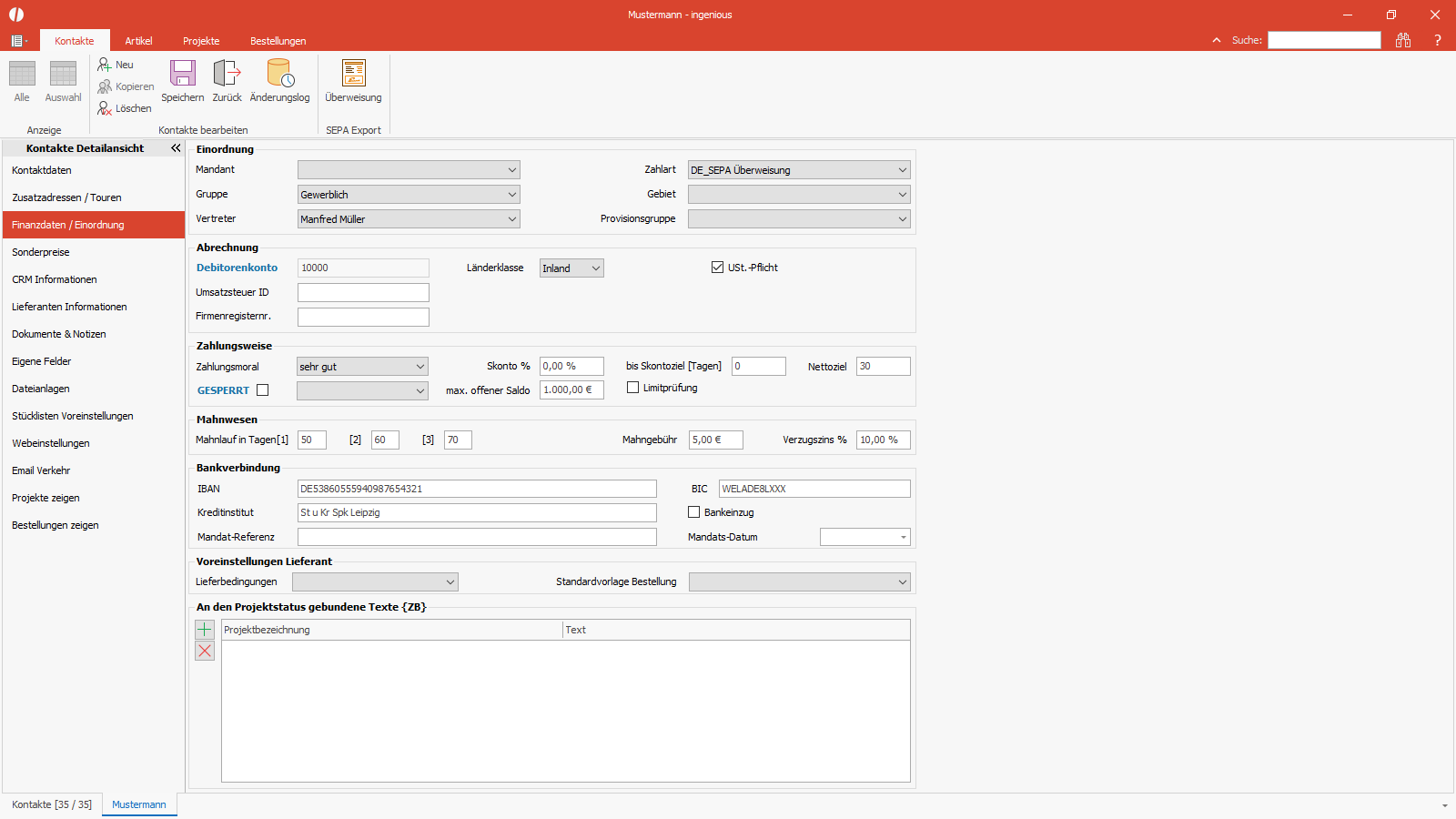Delete the contact with Löschen

125,108
